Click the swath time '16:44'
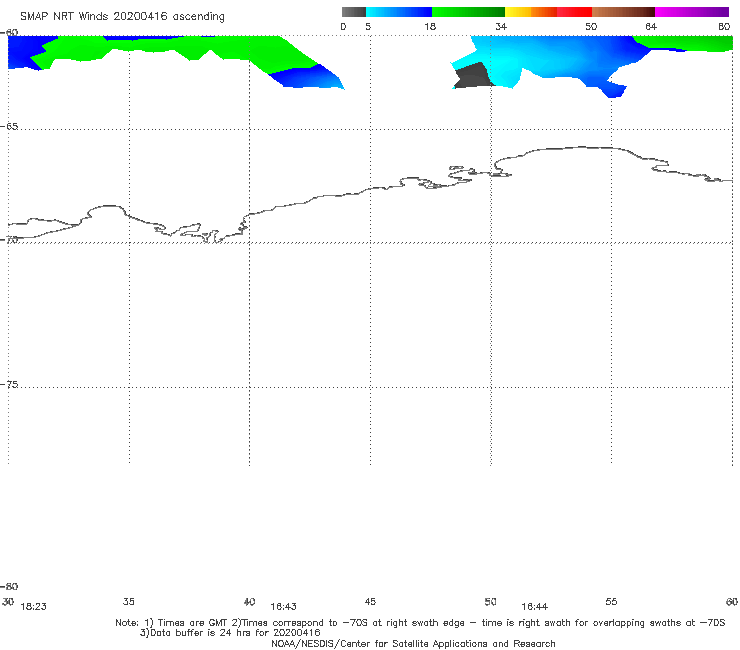Viewport: 740px width, 650px height. click(535, 607)
